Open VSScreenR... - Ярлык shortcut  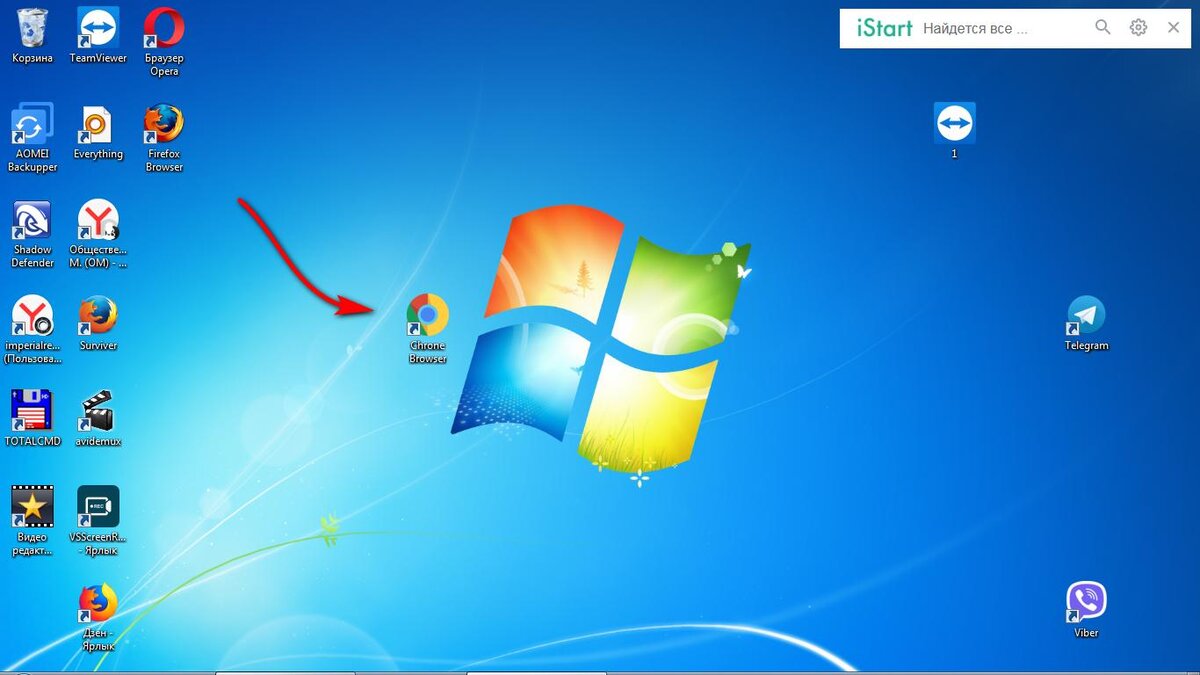pos(98,521)
